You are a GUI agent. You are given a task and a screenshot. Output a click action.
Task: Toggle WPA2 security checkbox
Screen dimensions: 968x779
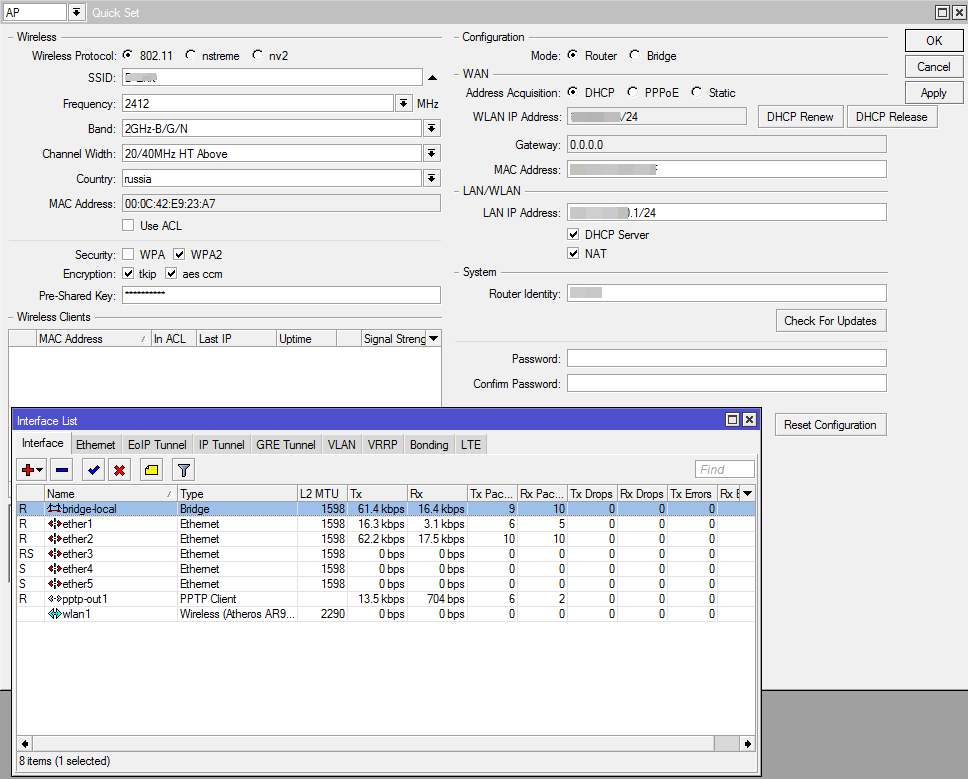click(179, 254)
